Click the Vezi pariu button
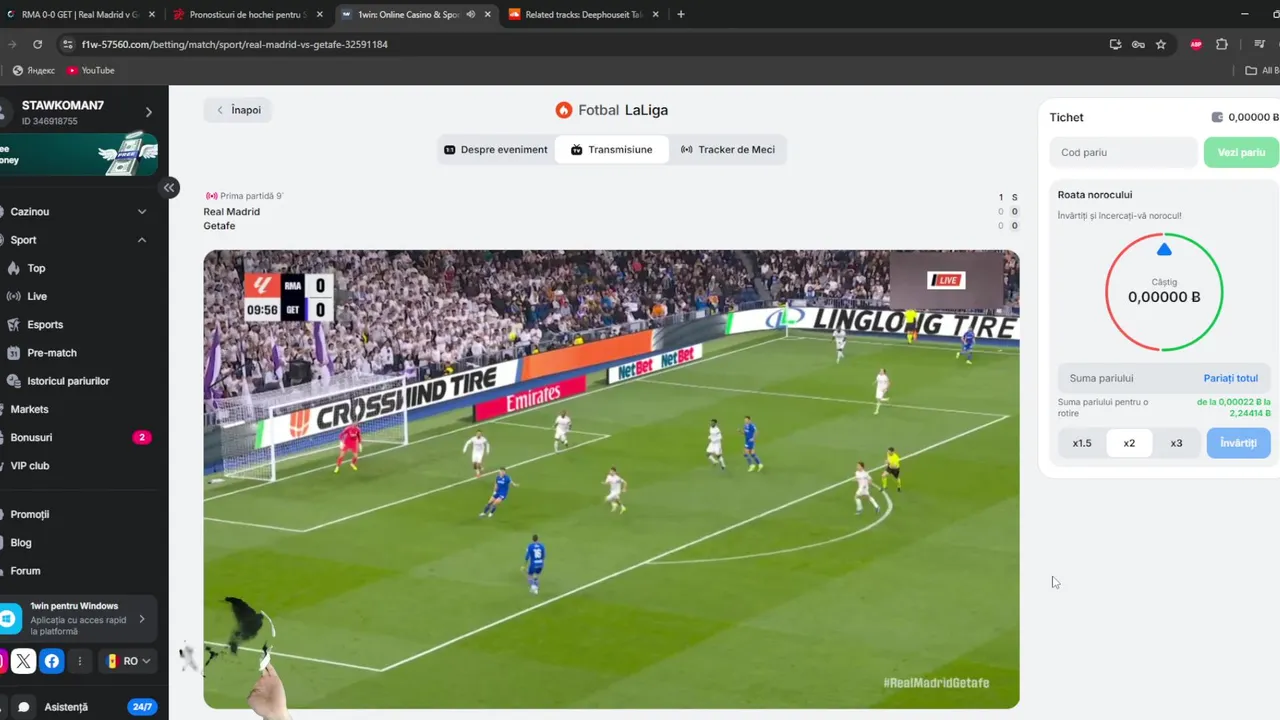The height and width of the screenshot is (720, 1280). (x=1241, y=152)
